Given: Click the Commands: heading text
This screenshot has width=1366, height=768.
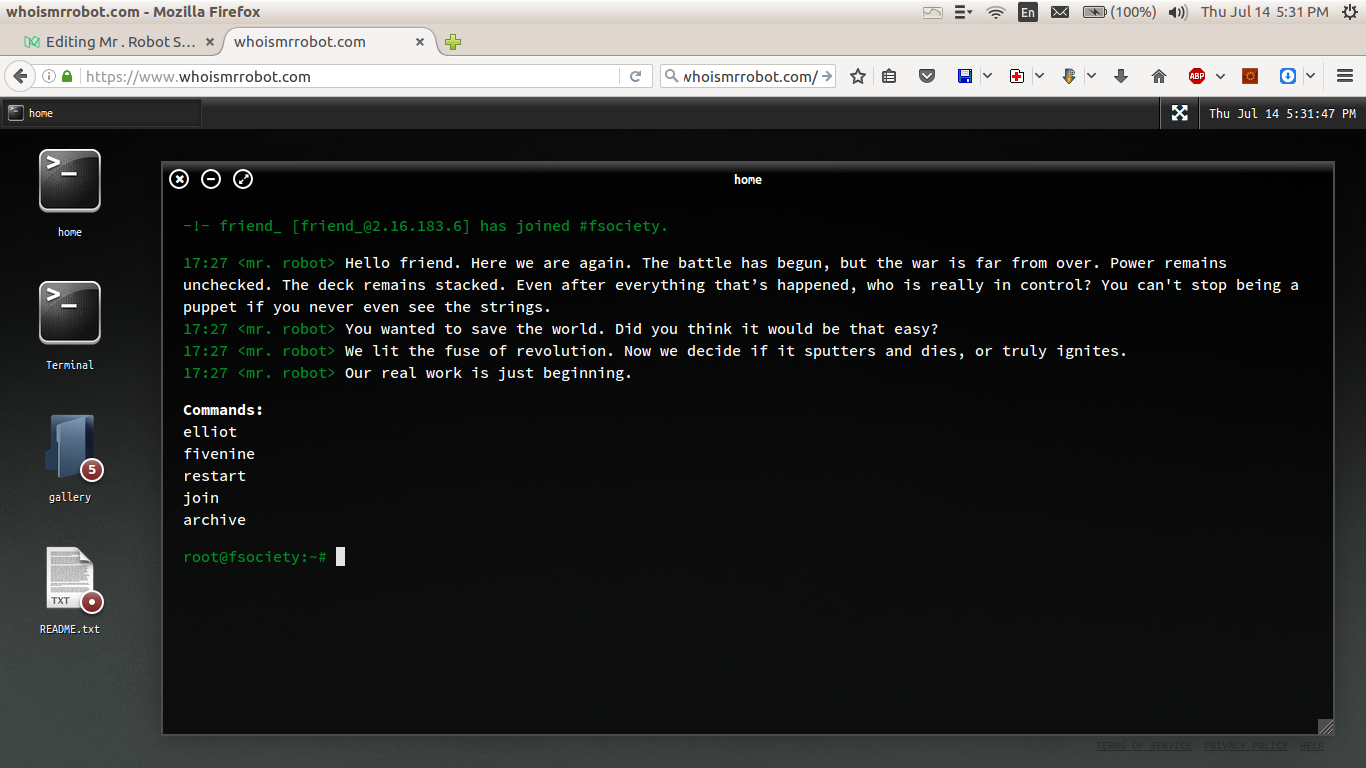Looking at the screenshot, I should (223, 409).
